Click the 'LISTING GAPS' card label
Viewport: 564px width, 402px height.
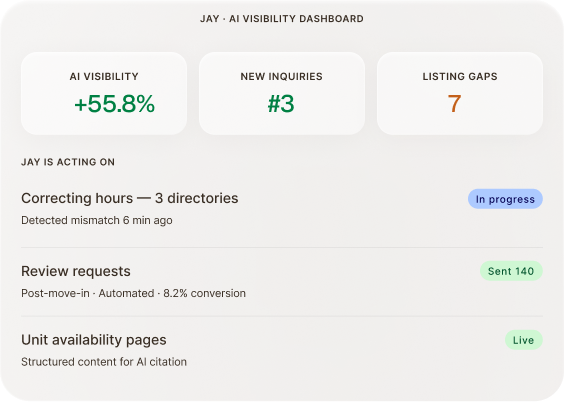[x=460, y=76]
